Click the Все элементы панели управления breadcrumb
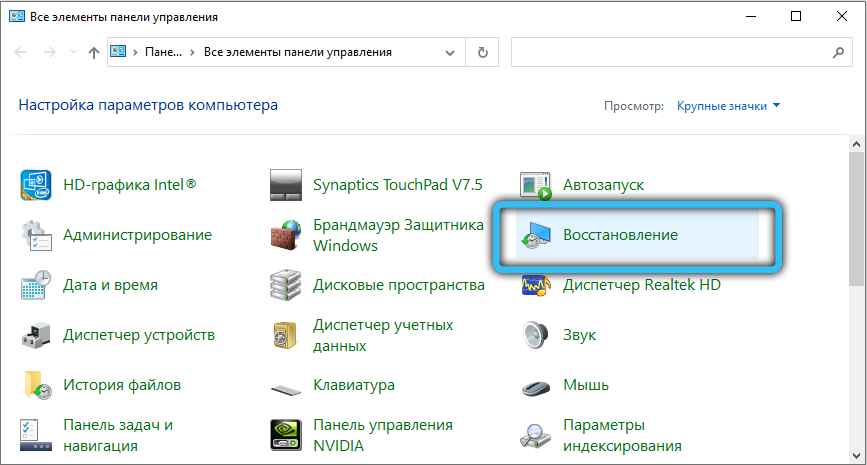 tap(297, 52)
